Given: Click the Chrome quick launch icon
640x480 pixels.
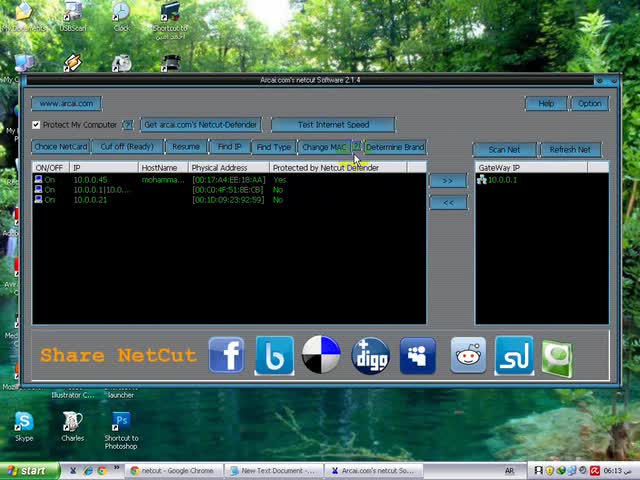Looking at the screenshot, I should [x=102, y=471].
